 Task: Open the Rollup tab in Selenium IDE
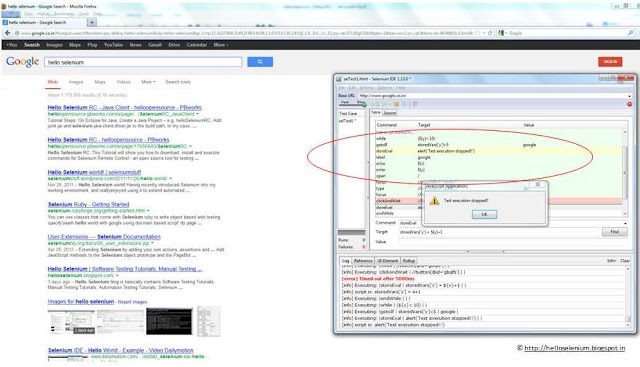[x=409, y=261]
